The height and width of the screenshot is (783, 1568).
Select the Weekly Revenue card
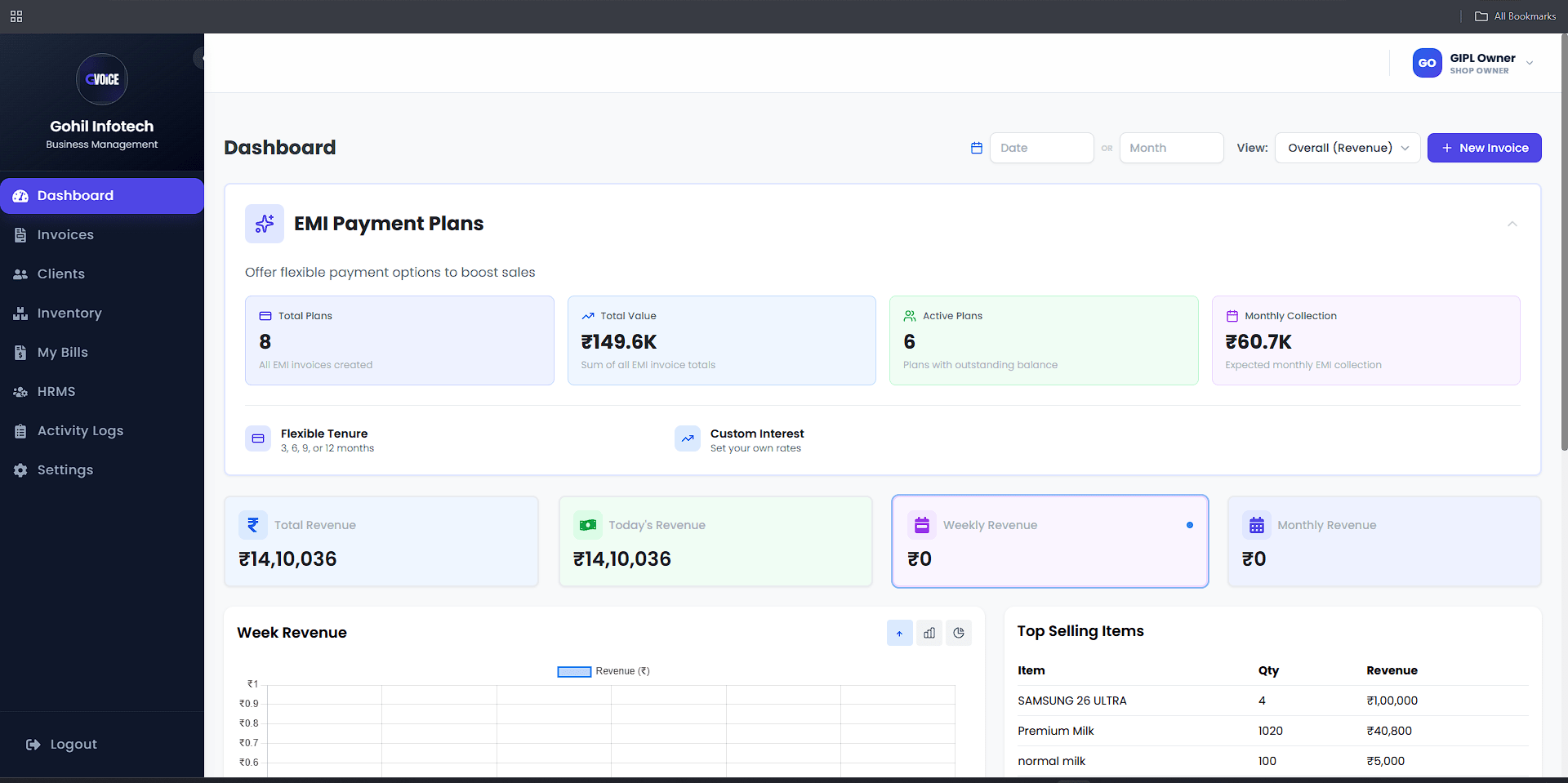1050,541
